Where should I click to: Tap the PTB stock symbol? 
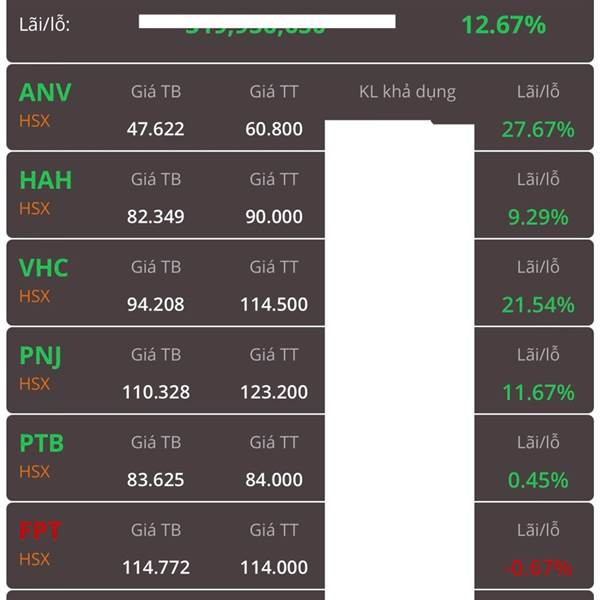point(41,443)
